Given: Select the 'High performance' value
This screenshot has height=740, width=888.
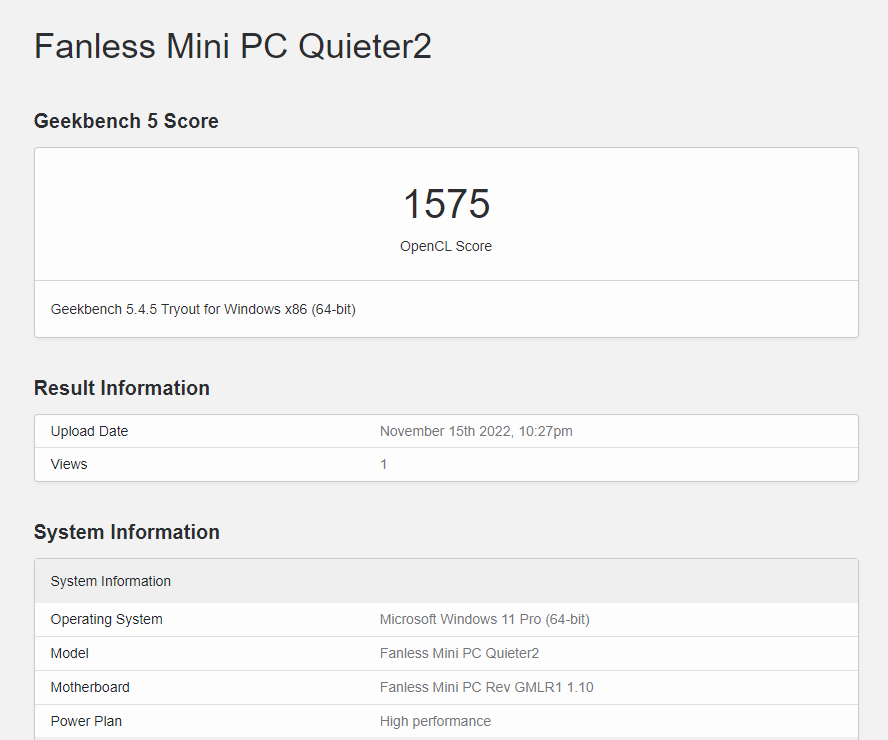Looking at the screenshot, I should (436, 721).
